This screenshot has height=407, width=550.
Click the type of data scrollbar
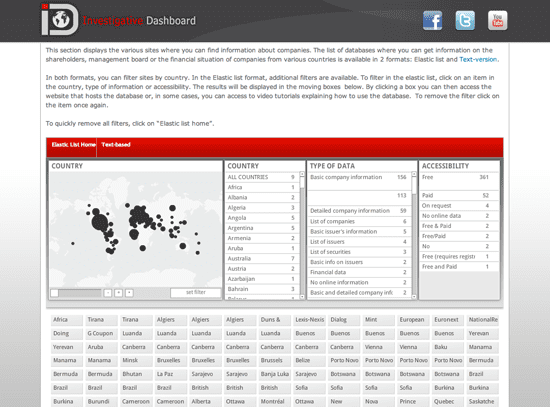click(x=414, y=235)
